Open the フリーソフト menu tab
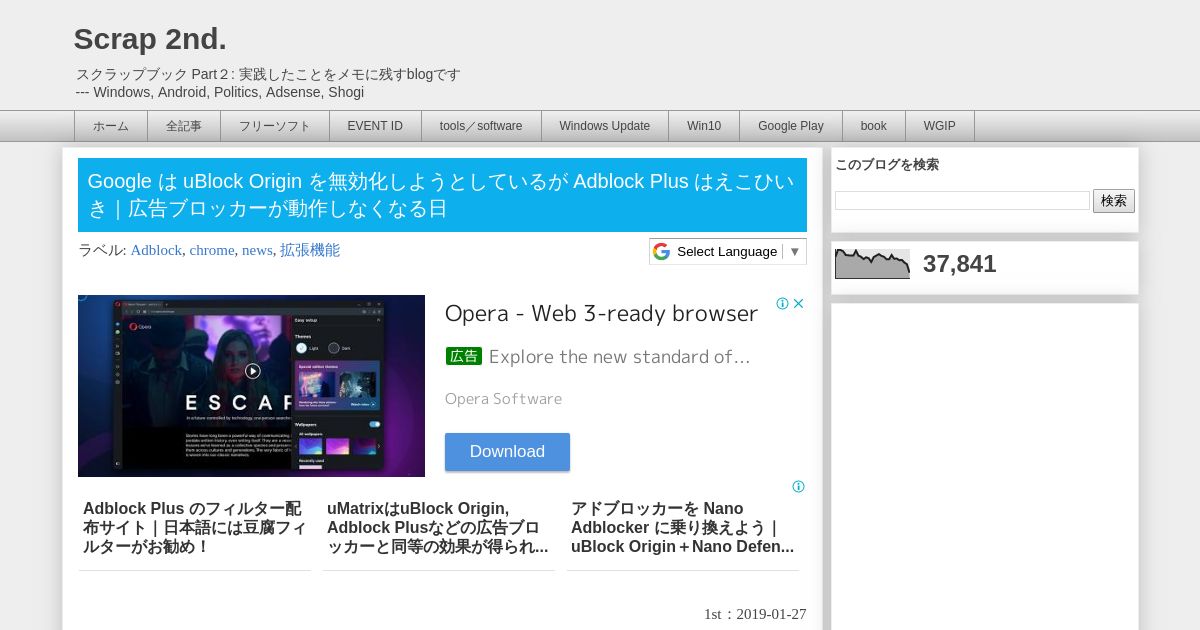This screenshot has height=630, width=1200. [274, 126]
